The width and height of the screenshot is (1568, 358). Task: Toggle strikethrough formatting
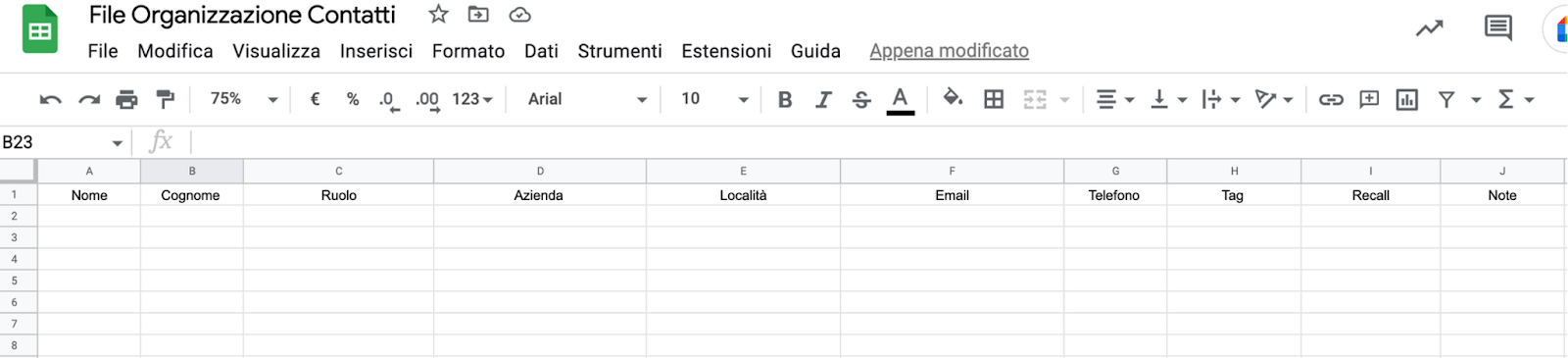point(861,99)
